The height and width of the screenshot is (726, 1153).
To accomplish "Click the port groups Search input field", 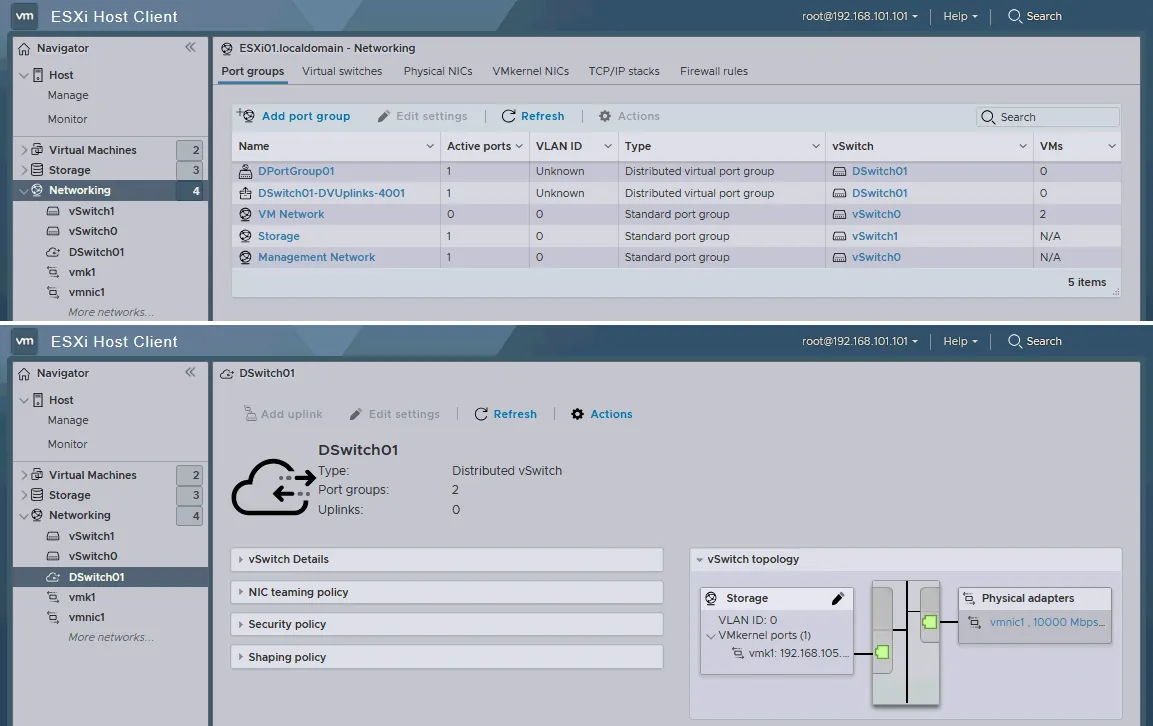I will (1048, 117).
